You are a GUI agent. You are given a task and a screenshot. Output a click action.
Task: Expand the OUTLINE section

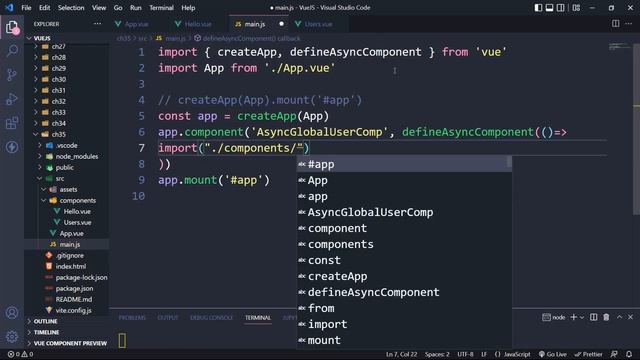[45, 321]
